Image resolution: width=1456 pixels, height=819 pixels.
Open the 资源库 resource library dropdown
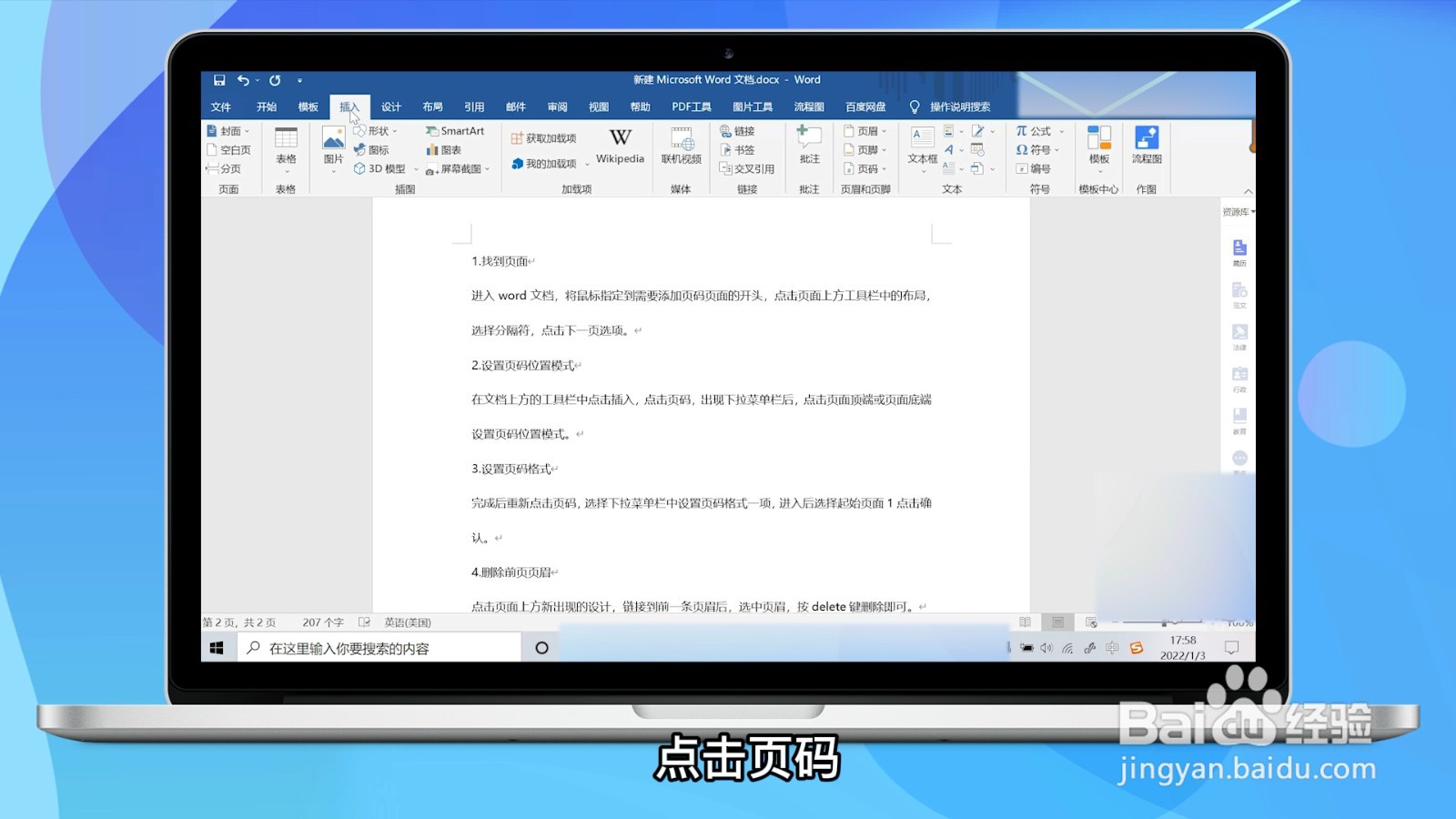1239,212
